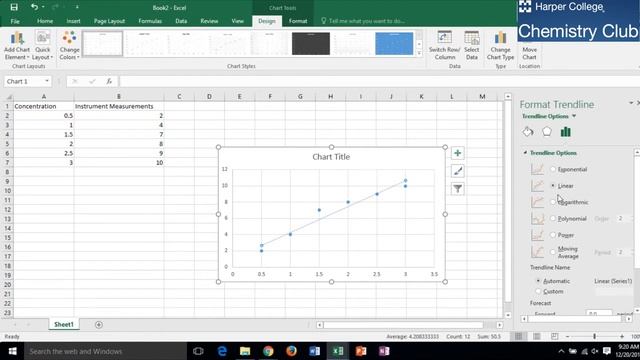640x360 pixels.
Task: Click the Review ribbon tab
Action: coord(209,21)
